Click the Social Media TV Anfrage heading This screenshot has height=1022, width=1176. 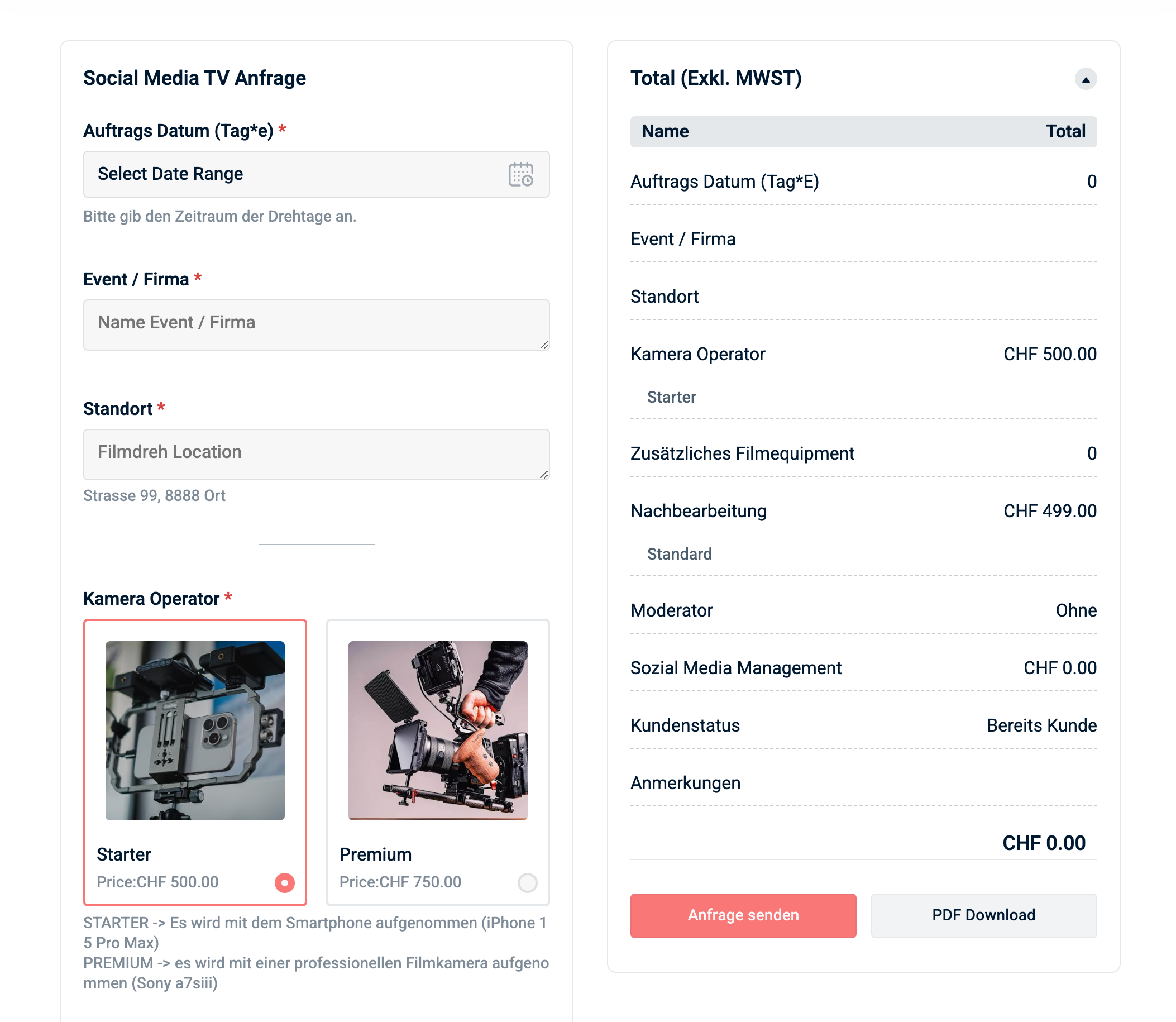[x=194, y=78]
